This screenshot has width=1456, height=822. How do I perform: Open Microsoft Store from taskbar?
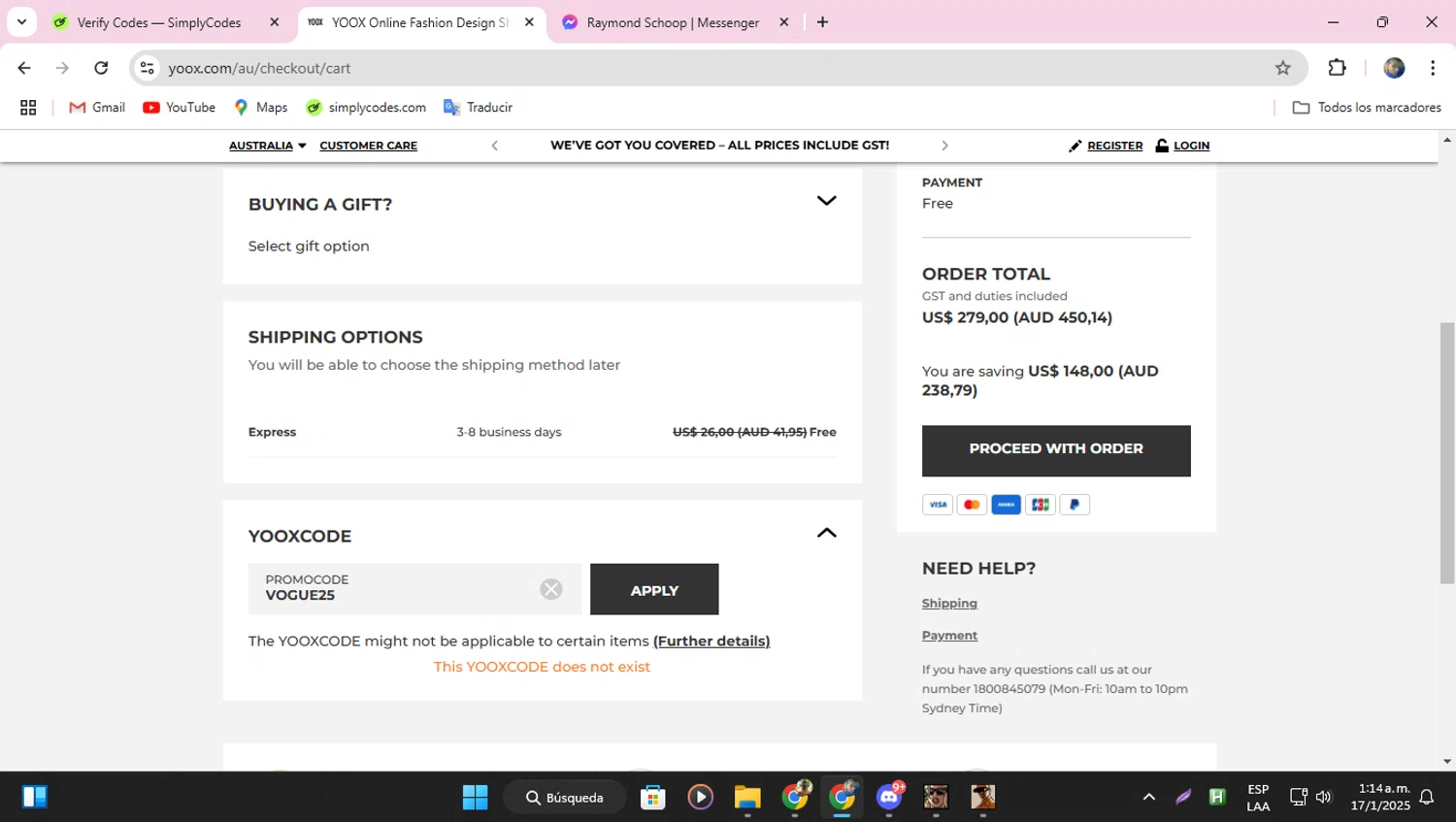(x=653, y=798)
